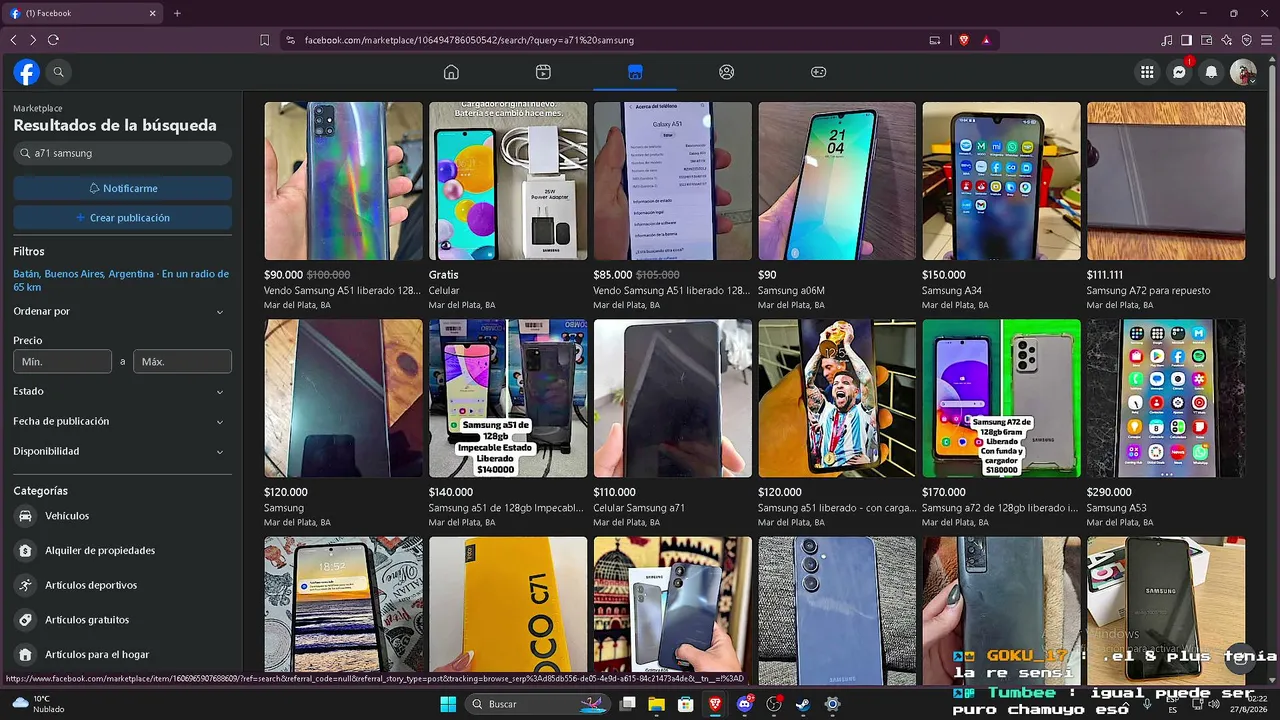This screenshot has height=720, width=1280.
Task: Open the Samsung A72 para repuesto photo
Action: [1166, 181]
